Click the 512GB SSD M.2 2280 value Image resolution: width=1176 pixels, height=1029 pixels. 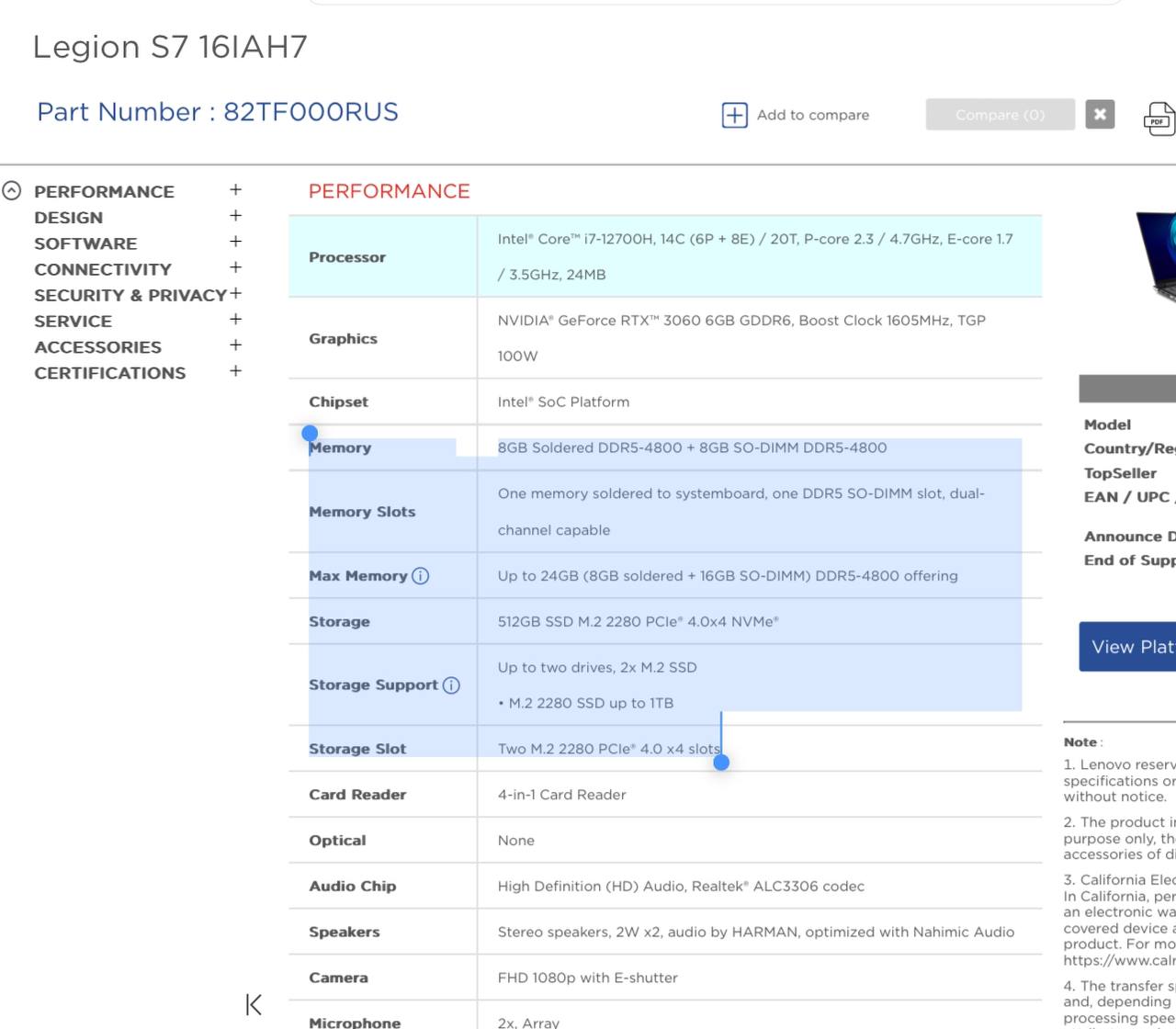click(638, 622)
